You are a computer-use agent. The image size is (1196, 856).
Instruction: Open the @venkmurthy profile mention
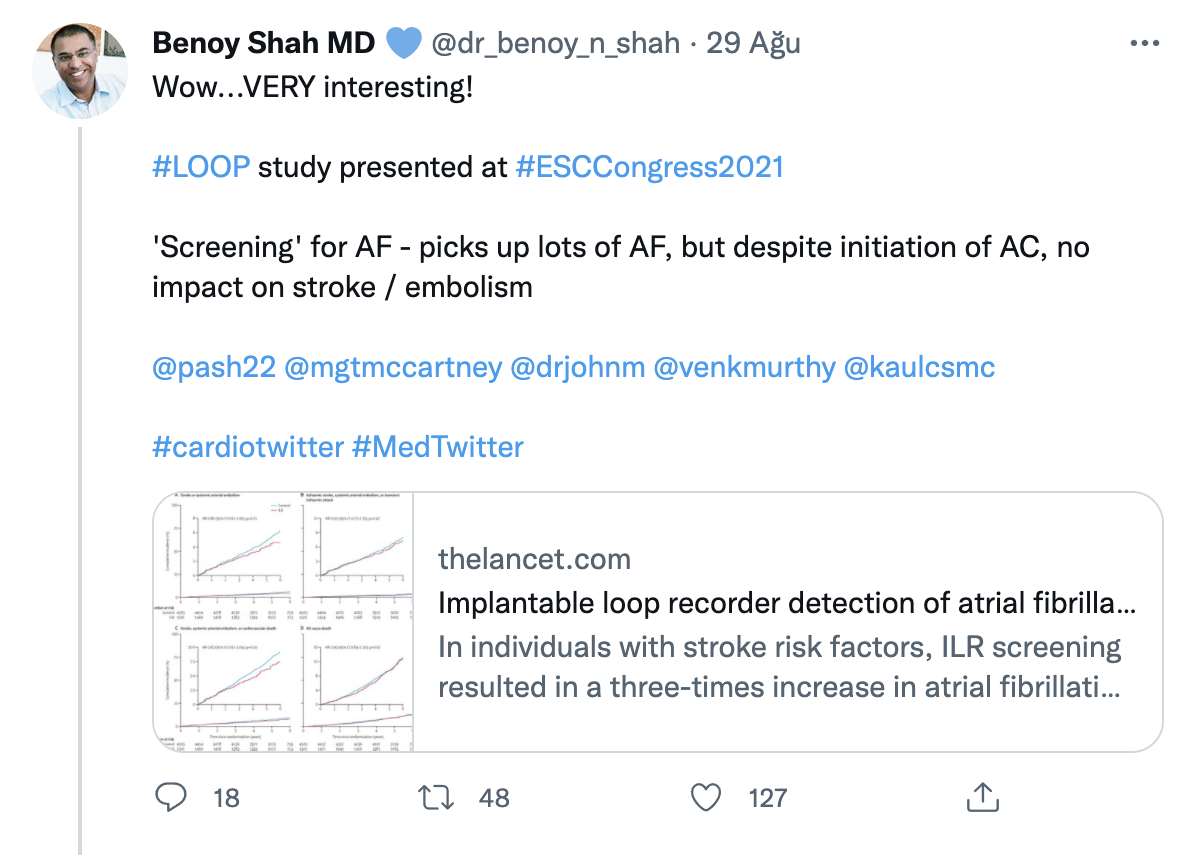point(744,367)
